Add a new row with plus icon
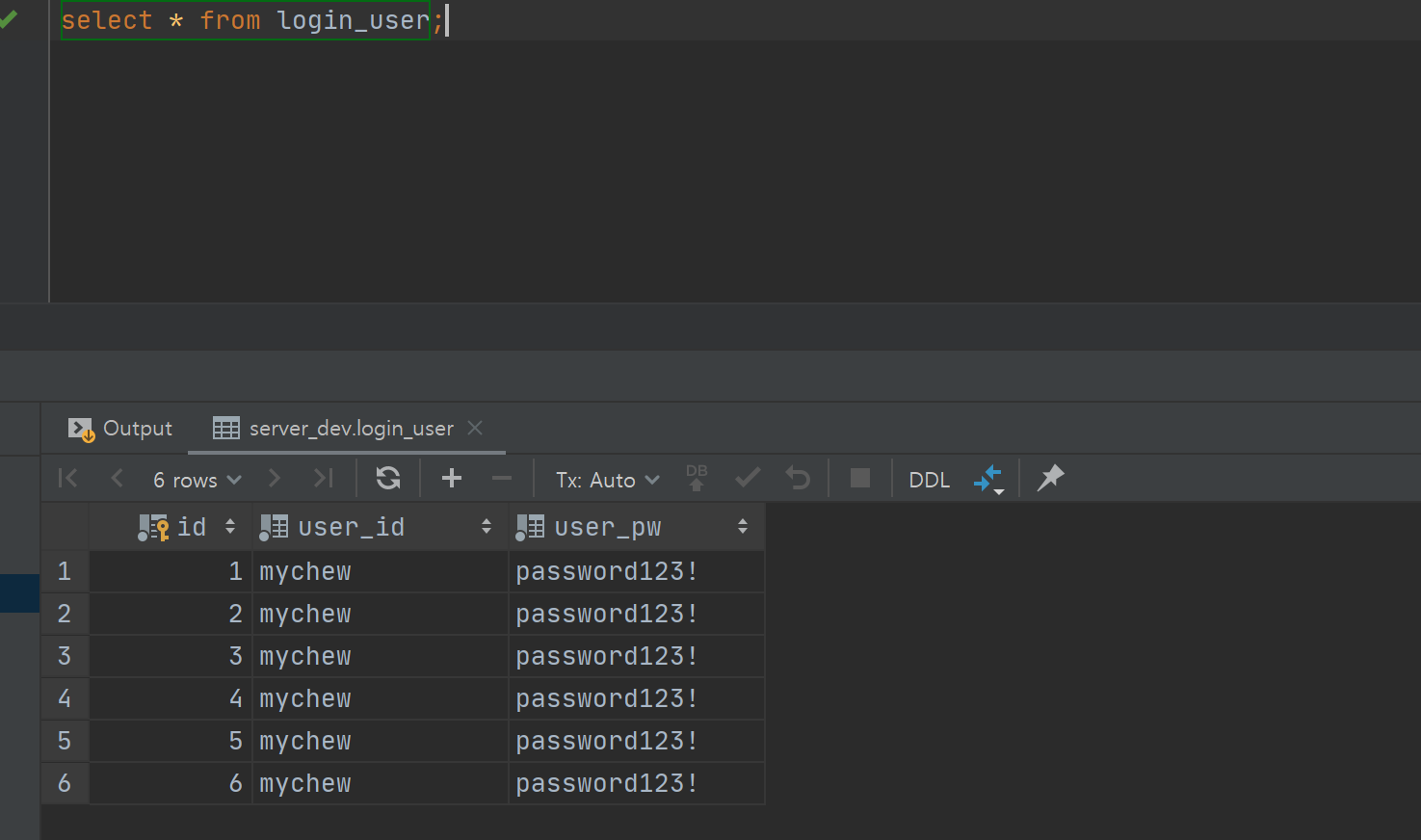1421x840 pixels. point(451,478)
